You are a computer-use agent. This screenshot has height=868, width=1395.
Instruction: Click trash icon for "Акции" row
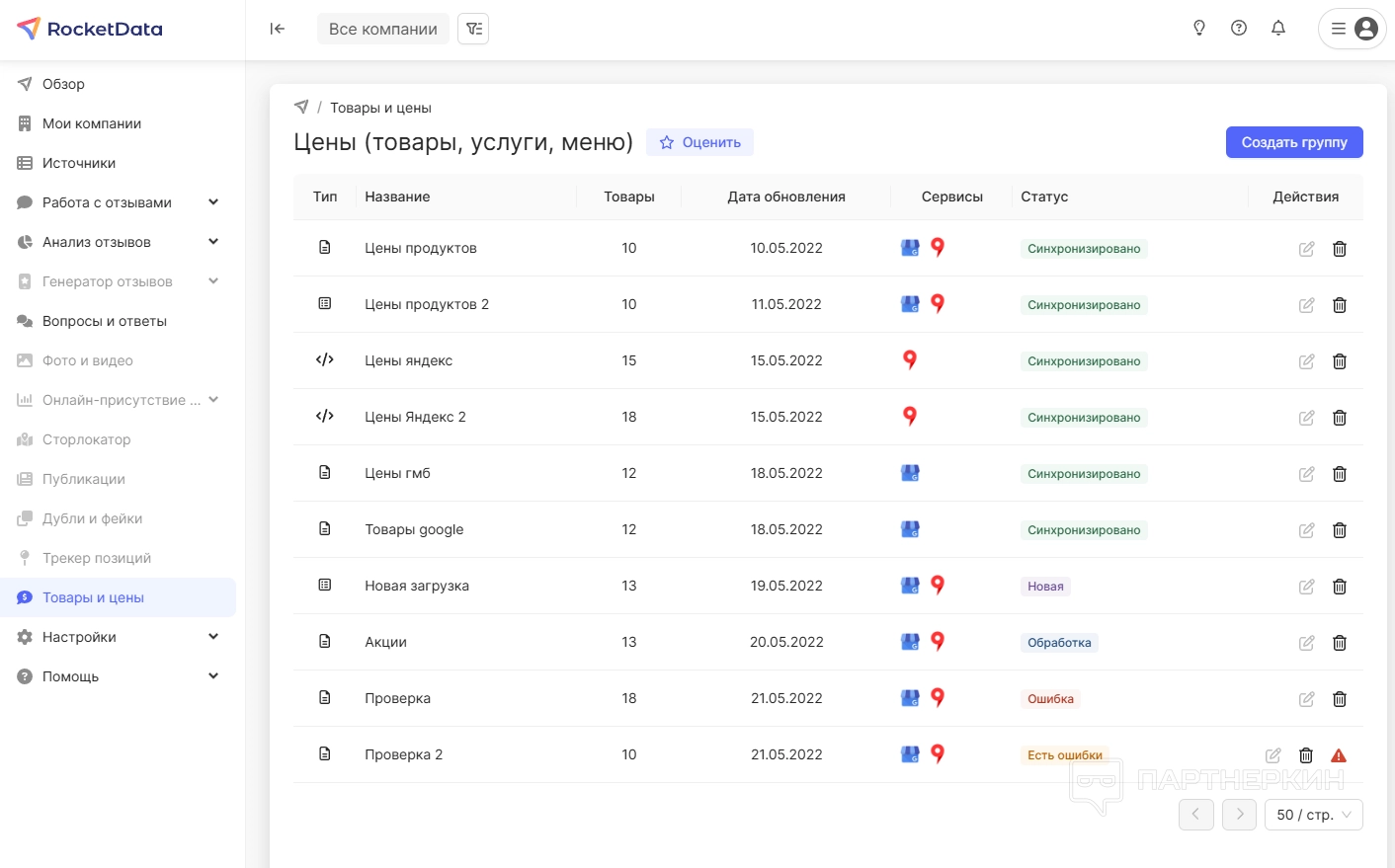point(1339,643)
